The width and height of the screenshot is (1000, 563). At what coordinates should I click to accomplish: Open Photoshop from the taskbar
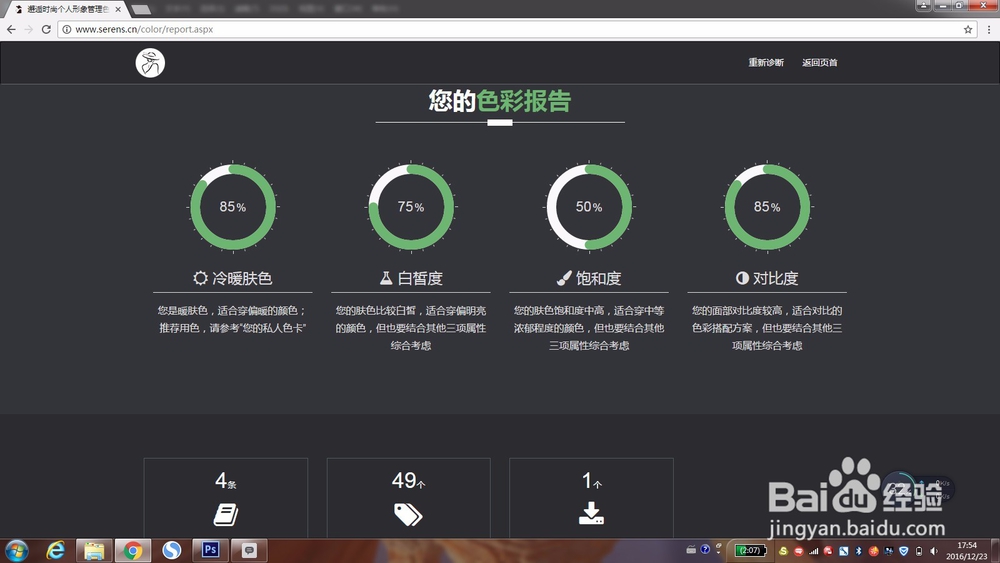pyautogui.click(x=210, y=550)
